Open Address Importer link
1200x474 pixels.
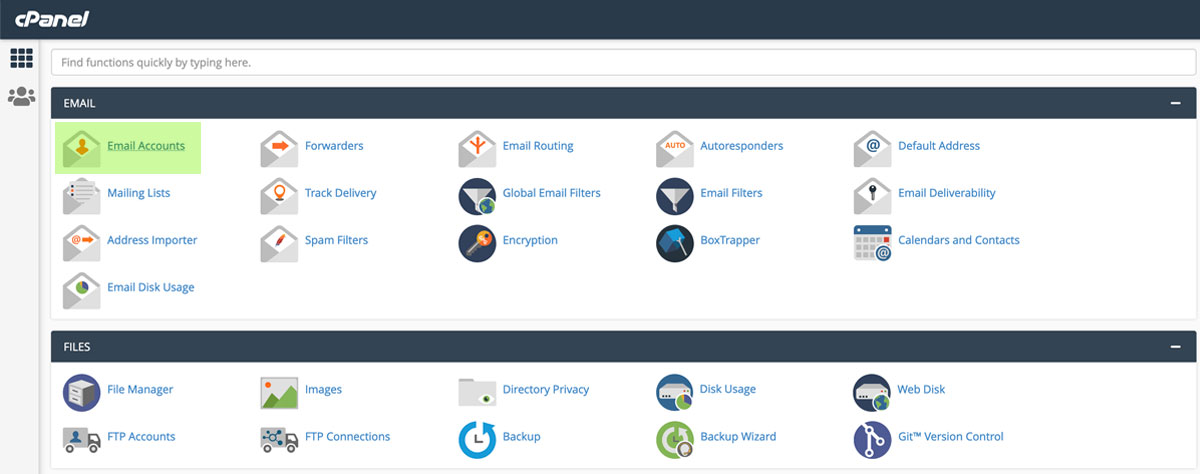tap(152, 240)
